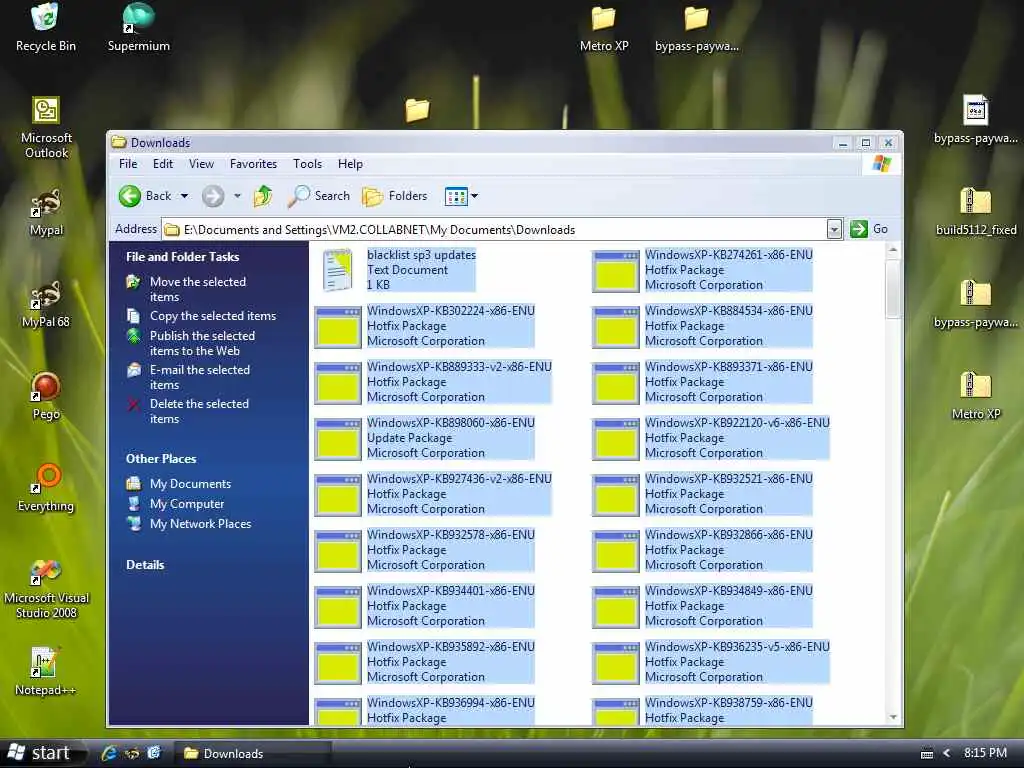The width and height of the screenshot is (1024, 768).
Task: Expand the Address bar dropdown
Action: click(x=834, y=229)
